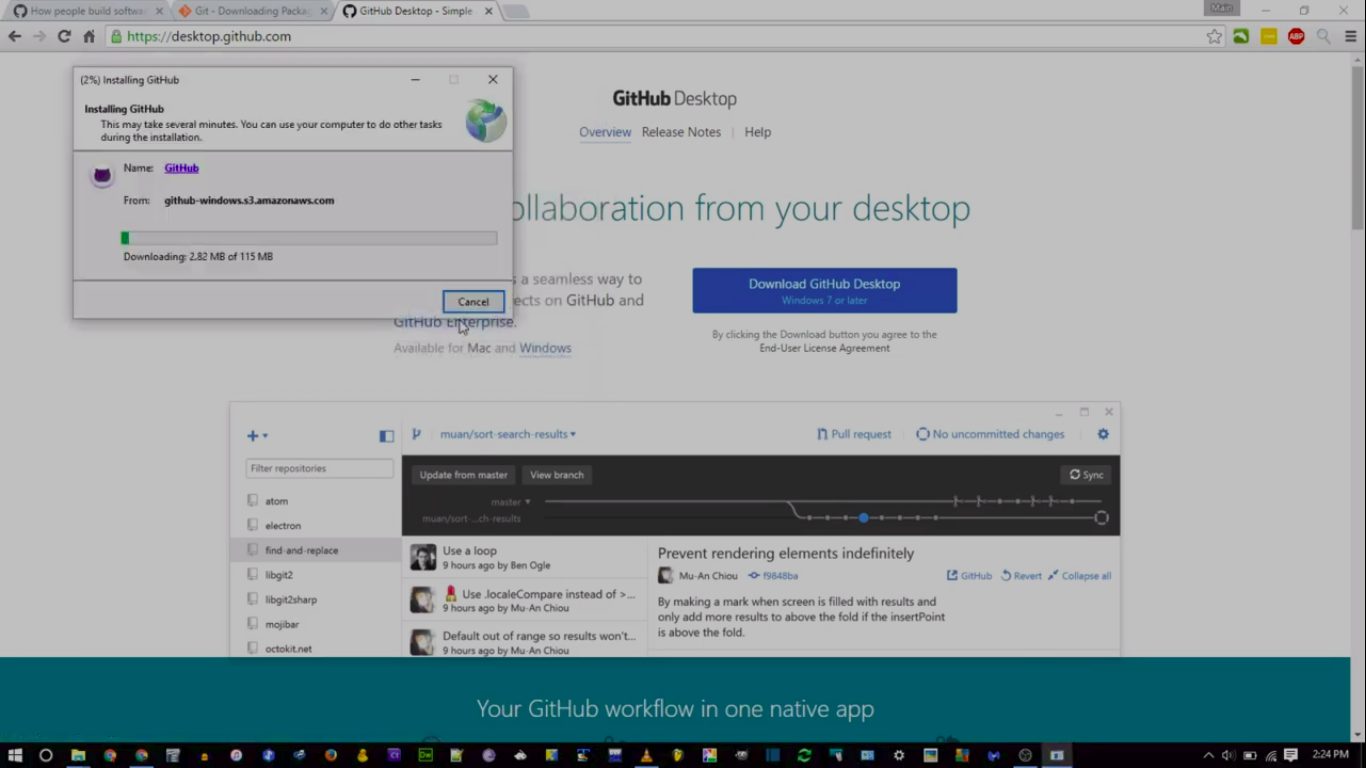The image size is (1366, 768).
Task: Open the Help link in the page header
Action: (757, 132)
